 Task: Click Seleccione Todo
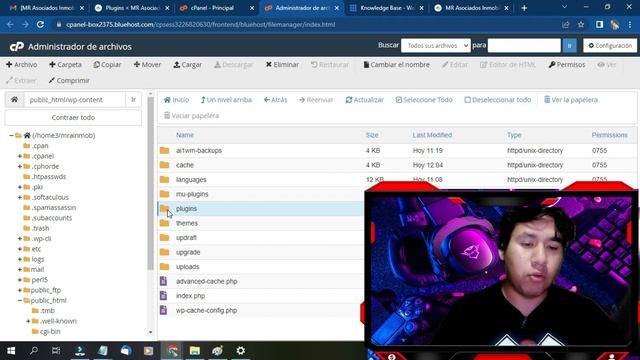[x=424, y=100]
